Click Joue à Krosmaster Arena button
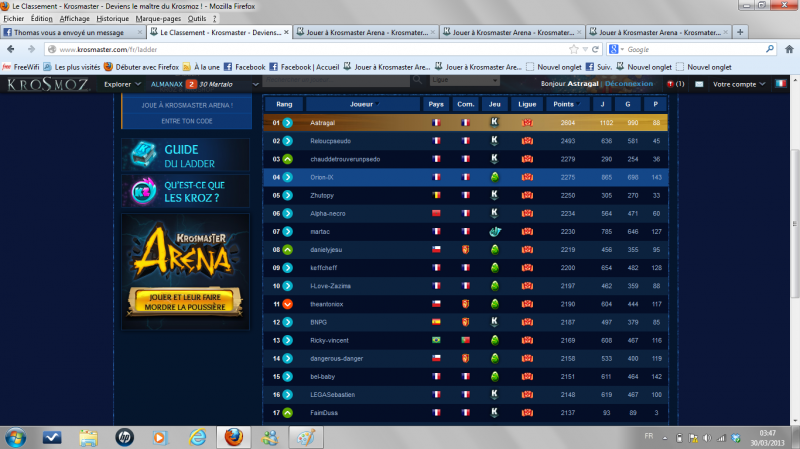800x449 pixels. point(187,105)
